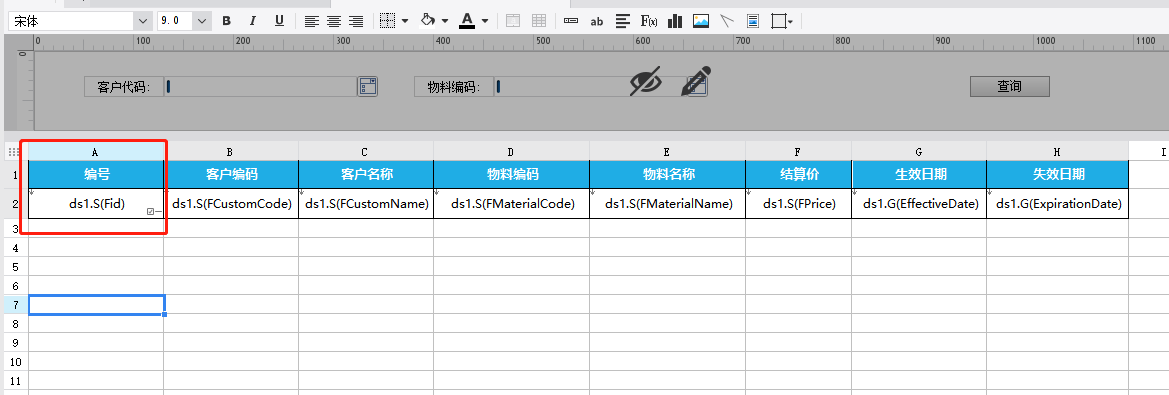The image size is (1169, 395).
Task: Select cell ds1.S(FCustomName)
Action: pos(366,203)
